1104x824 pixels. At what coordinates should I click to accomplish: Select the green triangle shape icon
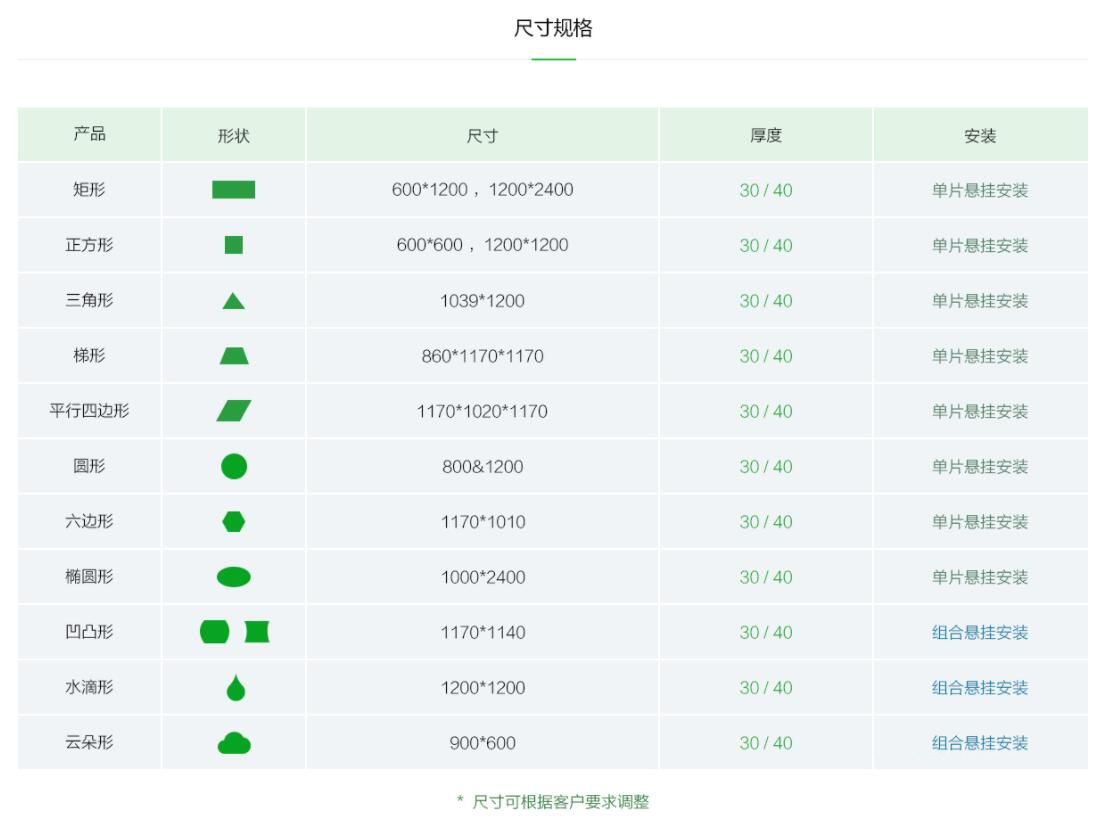coord(233,301)
